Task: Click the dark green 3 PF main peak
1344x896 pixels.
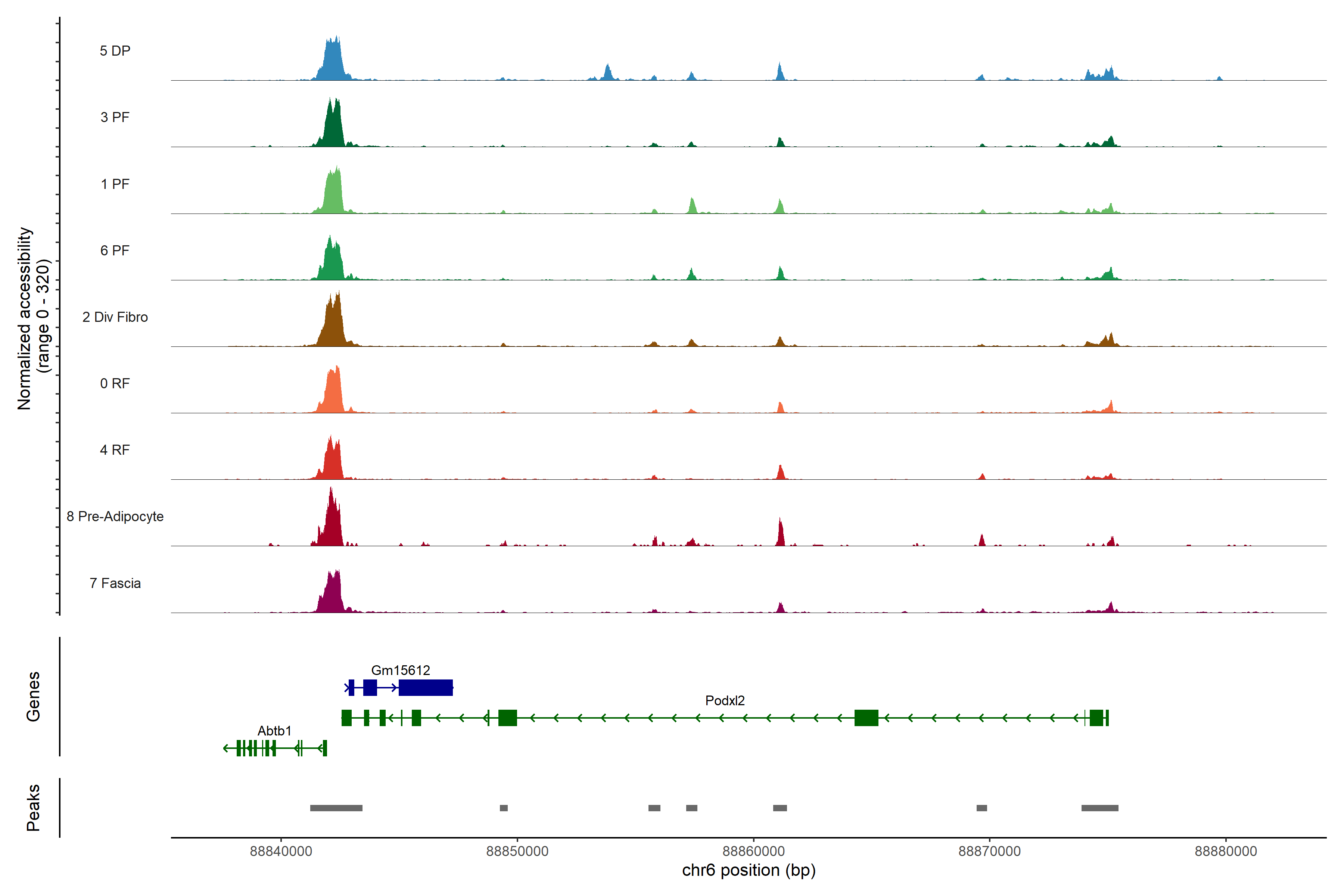Action: (333, 128)
